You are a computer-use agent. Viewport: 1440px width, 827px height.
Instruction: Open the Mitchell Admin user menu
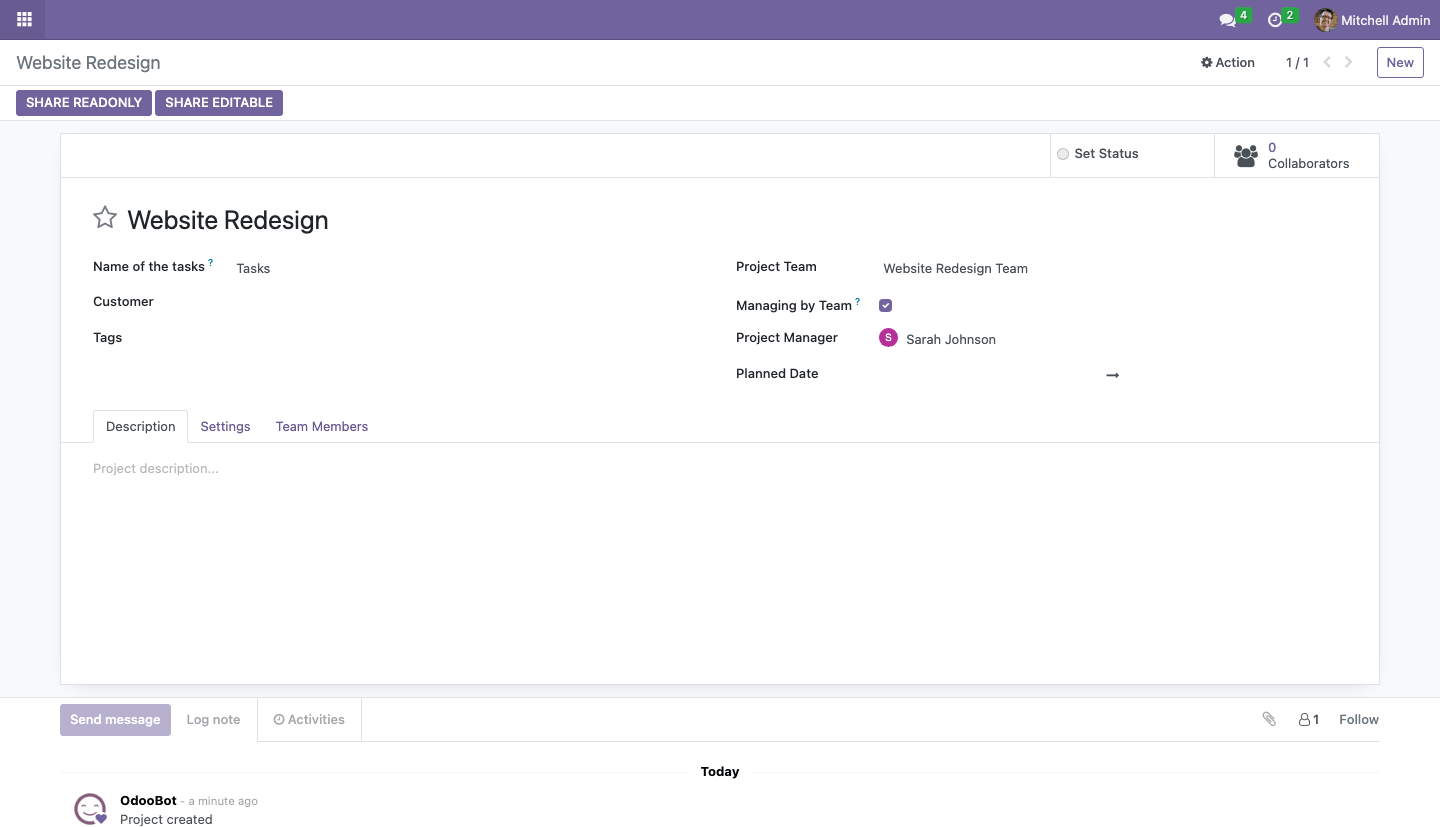tap(1372, 20)
